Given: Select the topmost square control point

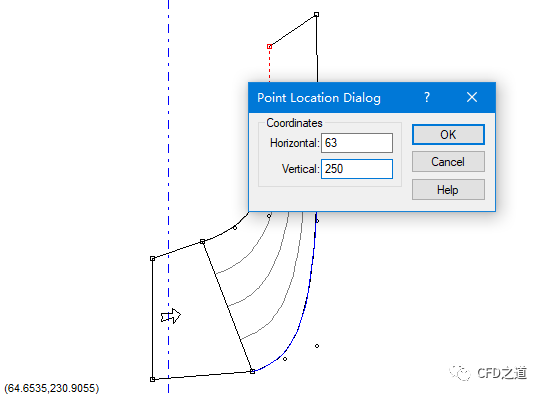Looking at the screenshot, I should click(x=316, y=15).
